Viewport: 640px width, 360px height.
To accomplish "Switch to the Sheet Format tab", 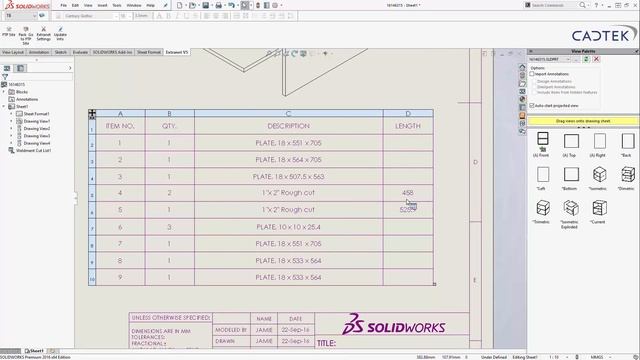I will [149, 52].
